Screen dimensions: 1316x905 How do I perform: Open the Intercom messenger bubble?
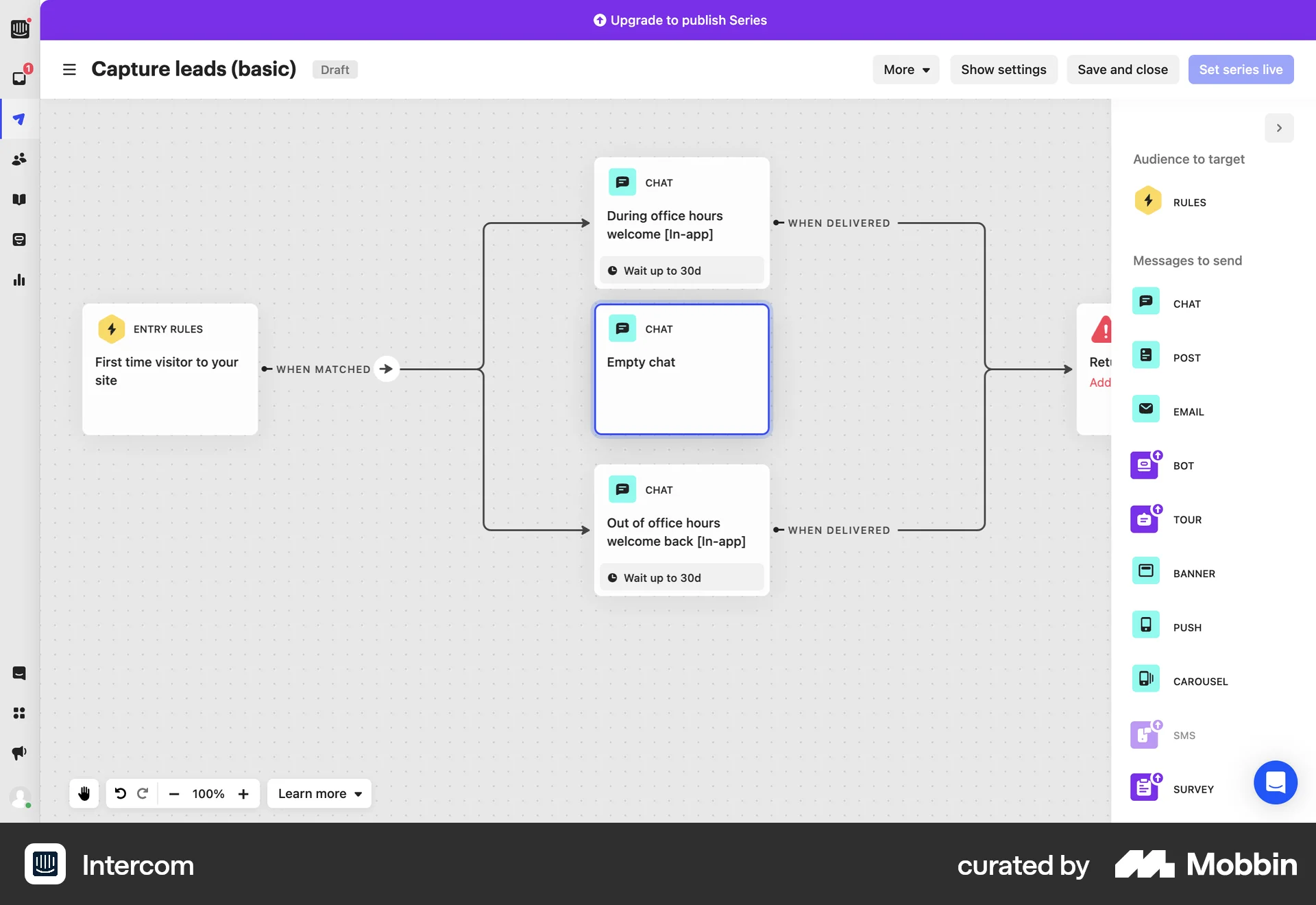1275,782
